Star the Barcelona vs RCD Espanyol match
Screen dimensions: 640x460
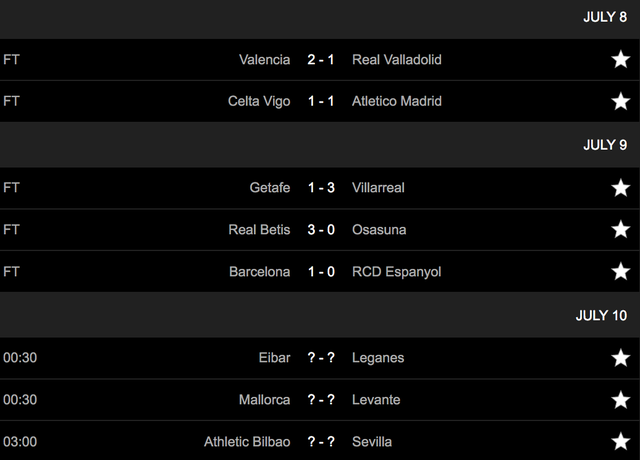[x=621, y=272]
